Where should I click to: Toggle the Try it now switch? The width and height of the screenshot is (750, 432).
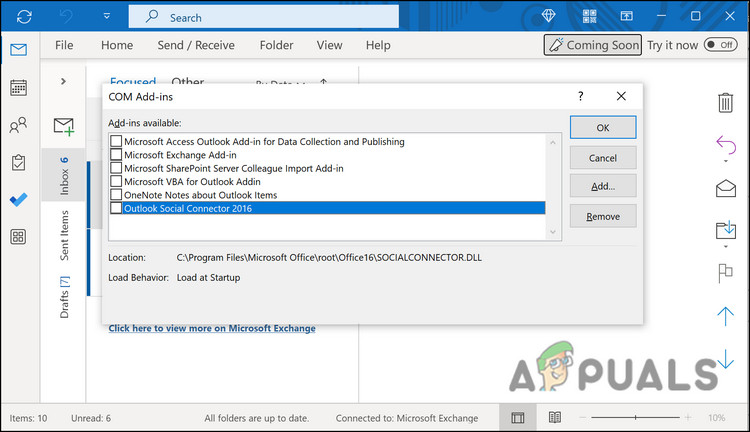(x=721, y=44)
